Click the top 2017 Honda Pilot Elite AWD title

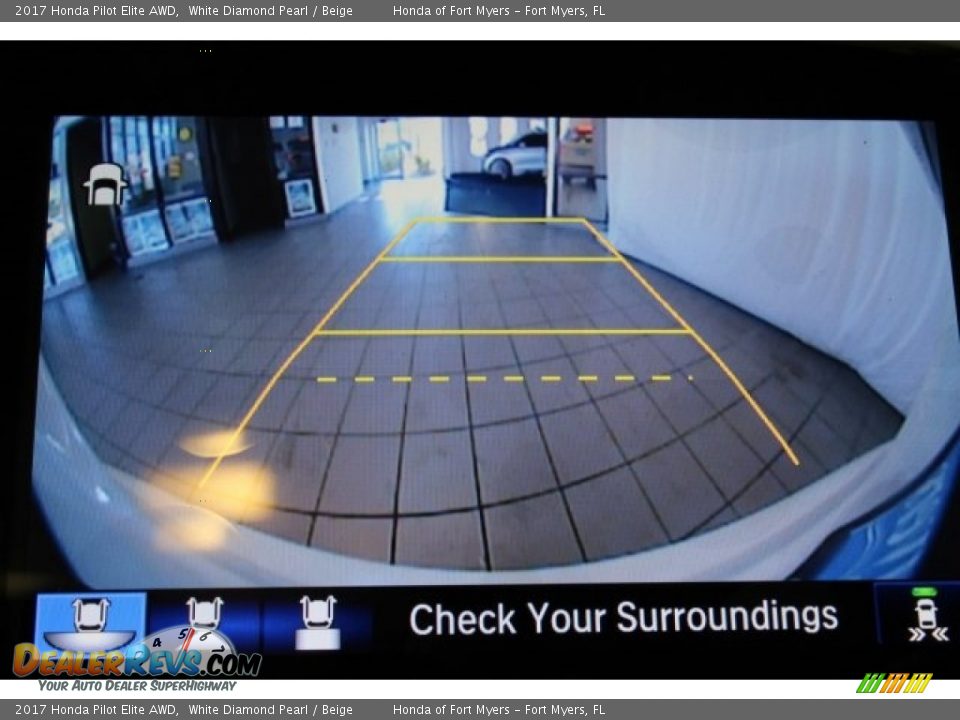pyautogui.click(x=96, y=11)
